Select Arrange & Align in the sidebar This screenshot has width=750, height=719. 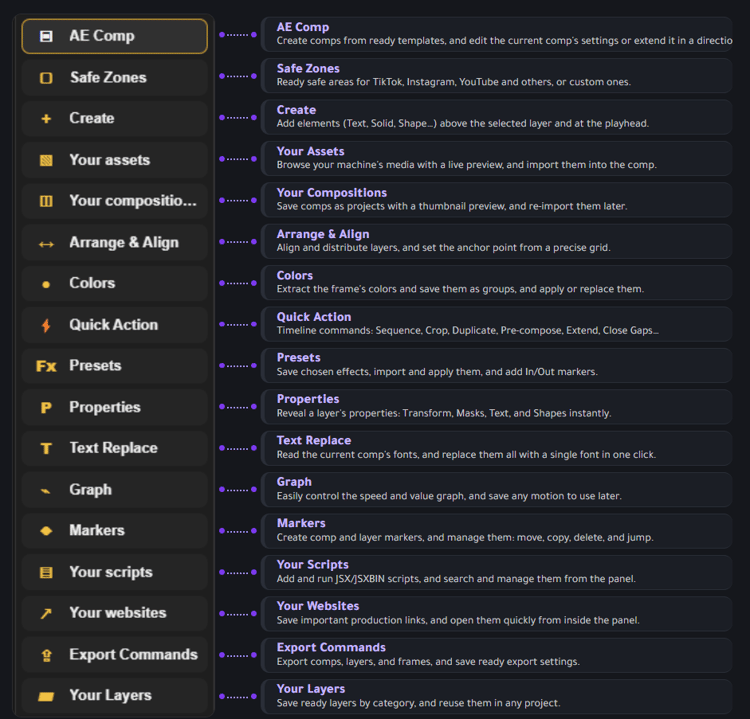coord(115,243)
